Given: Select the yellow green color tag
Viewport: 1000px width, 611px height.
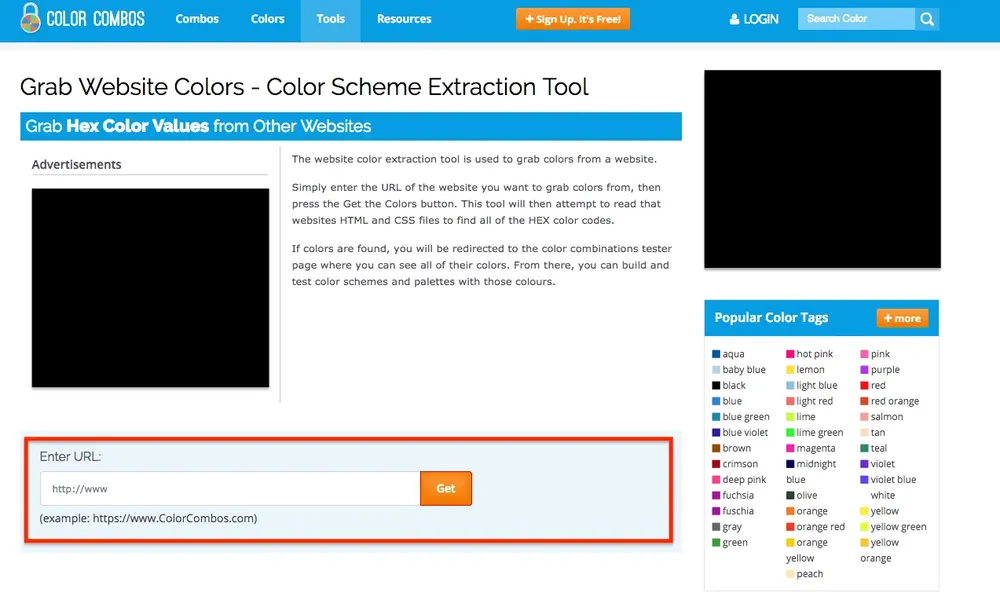Looking at the screenshot, I should coord(893,527).
